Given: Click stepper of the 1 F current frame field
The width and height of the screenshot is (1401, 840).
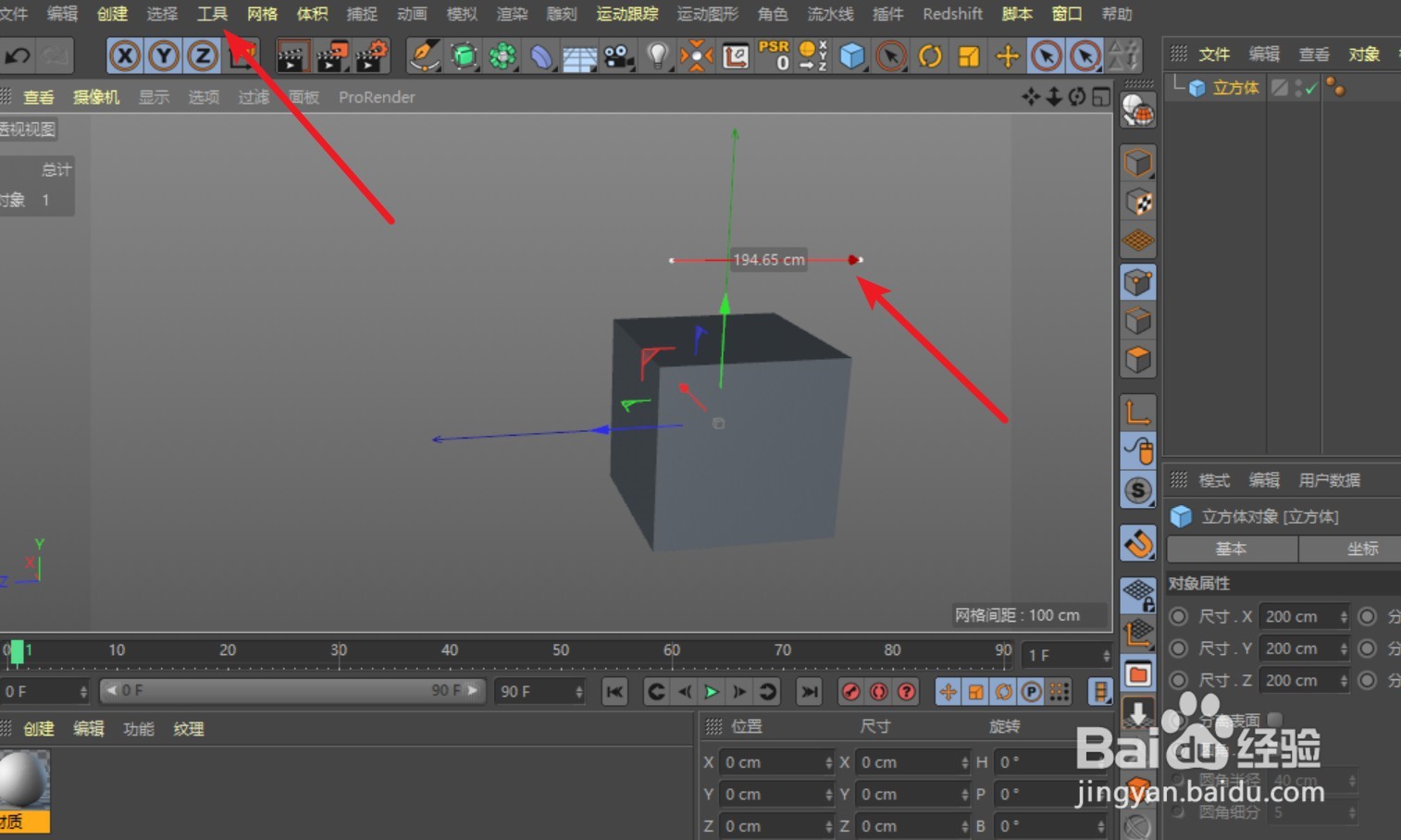Looking at the screenshot, I should [x=1106, y=655].
